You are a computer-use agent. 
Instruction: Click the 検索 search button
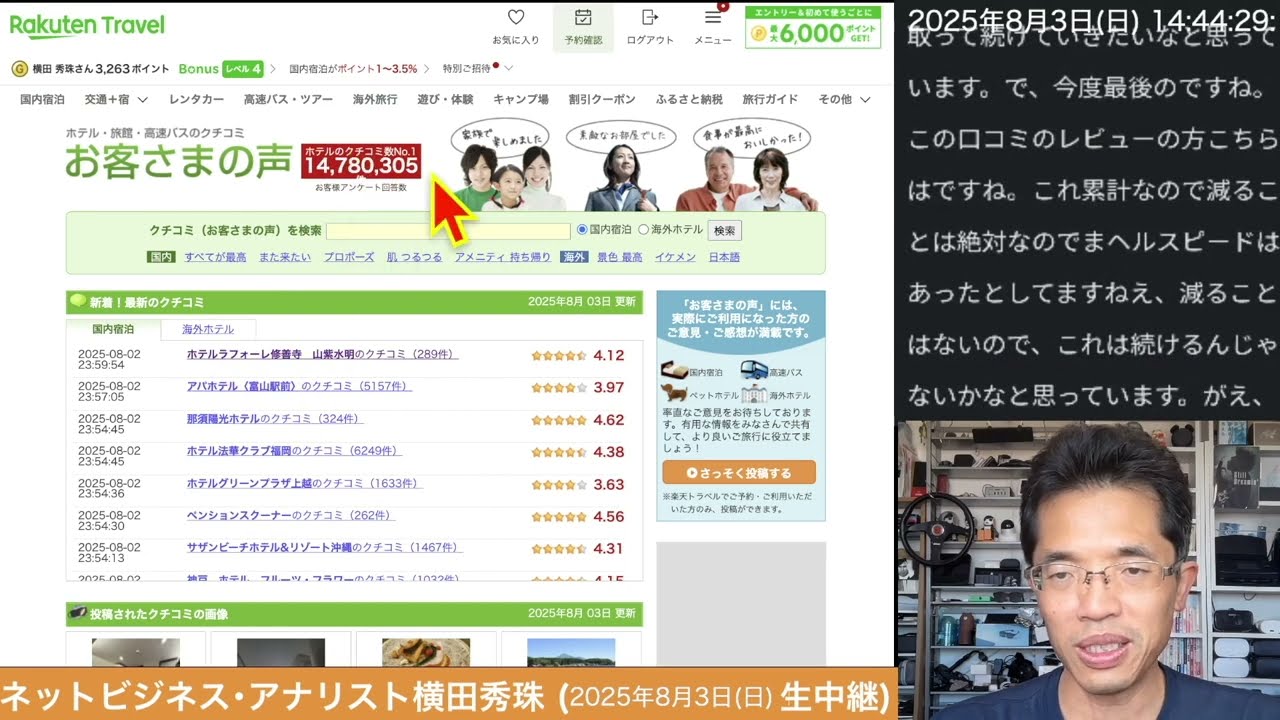tap(725, 230)
